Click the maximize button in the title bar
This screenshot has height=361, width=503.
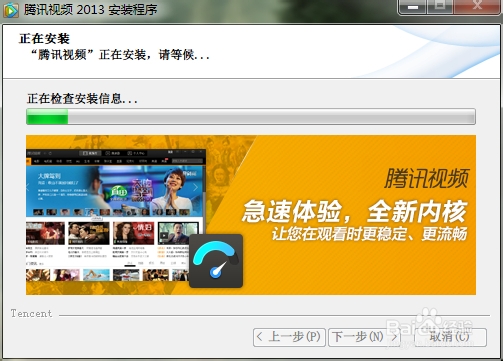pyautogui.click(x=440, y=6)
